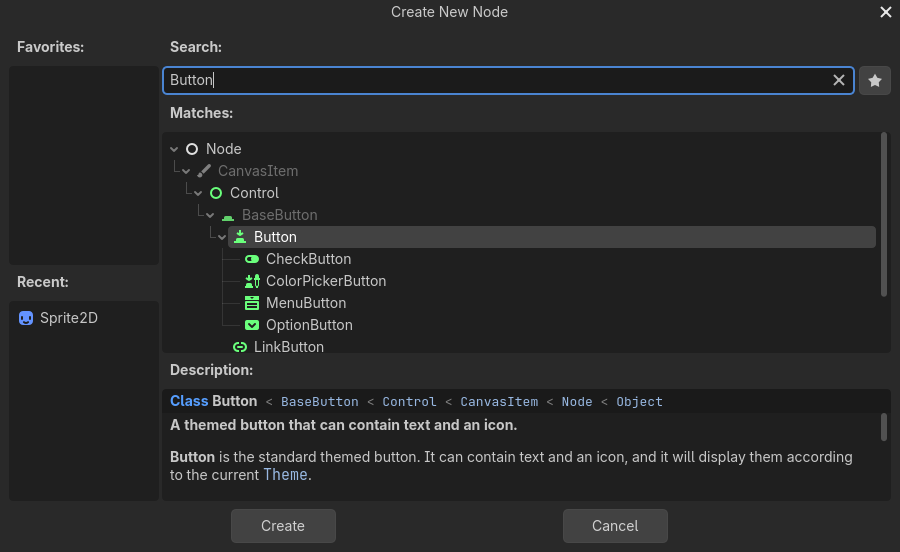Open the Theme link in description

click(x=285, y=475)
